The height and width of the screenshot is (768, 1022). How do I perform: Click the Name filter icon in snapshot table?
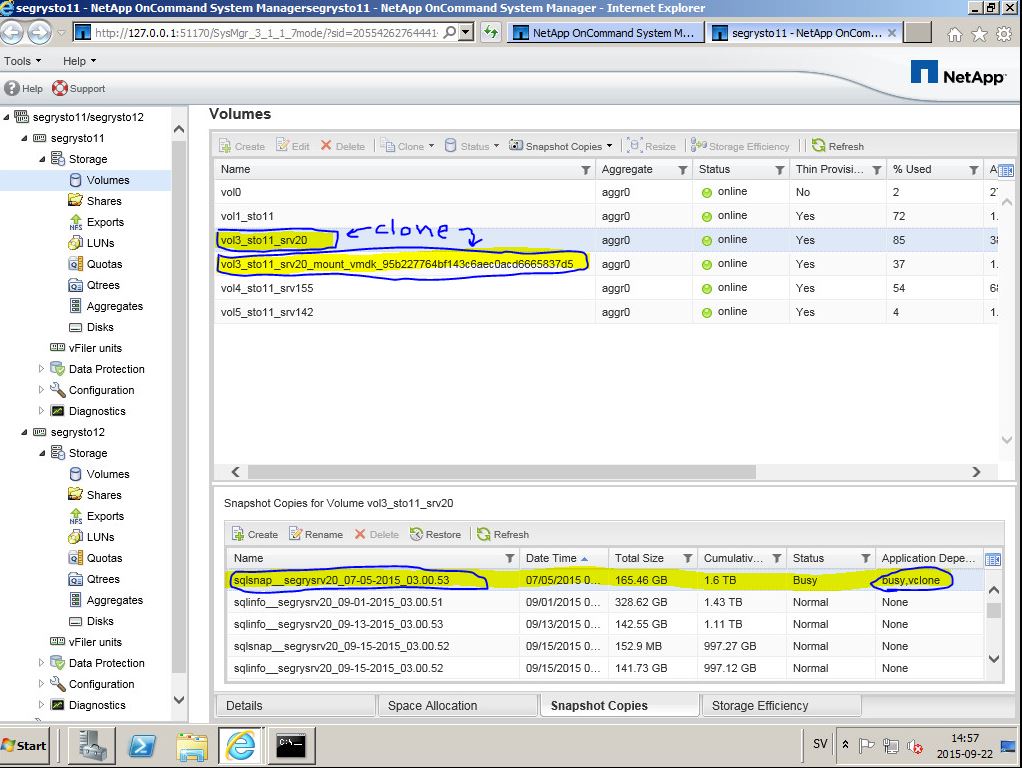pyautogui.click(x=510, y=558)
